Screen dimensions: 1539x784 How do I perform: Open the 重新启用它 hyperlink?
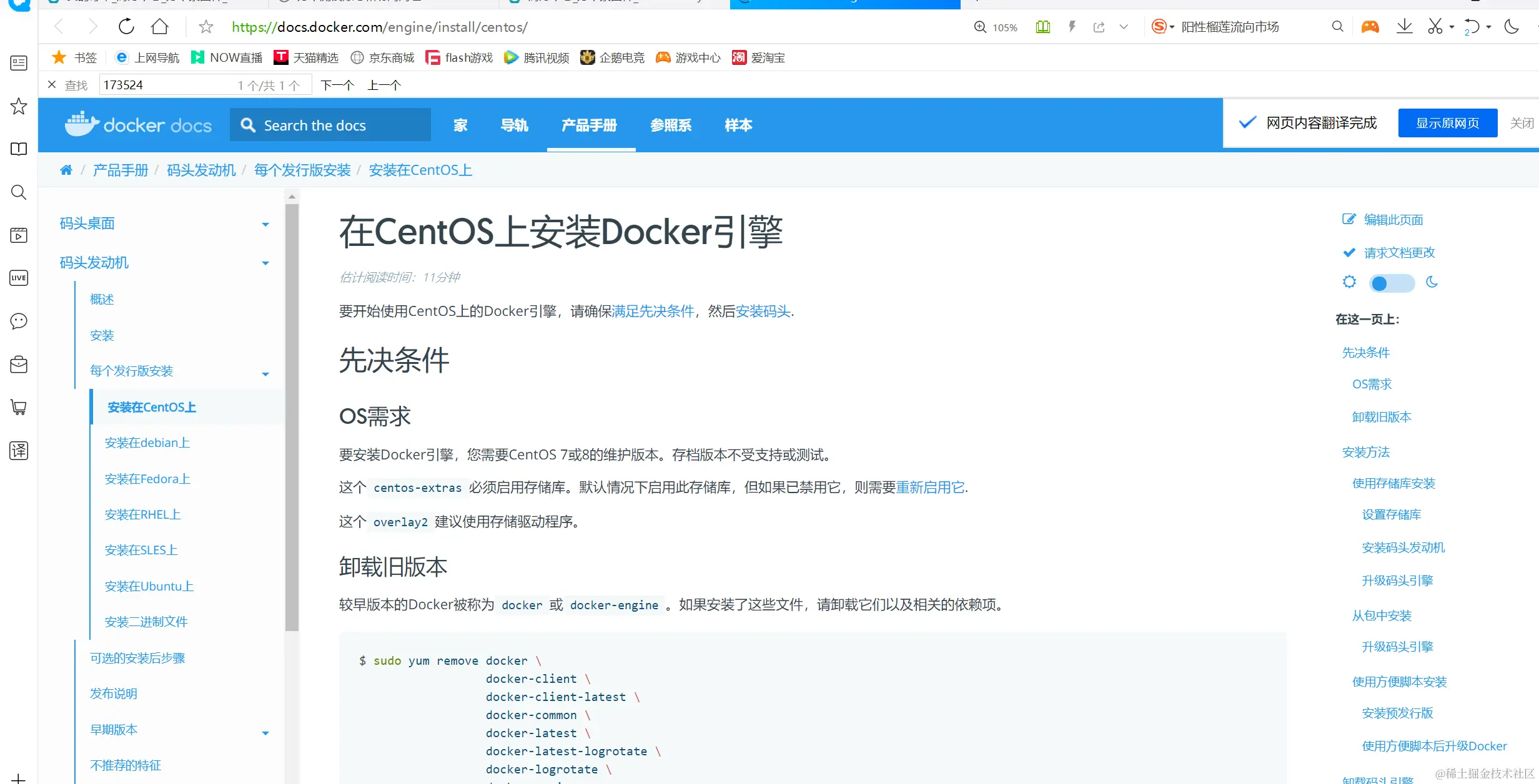(930, 487)
